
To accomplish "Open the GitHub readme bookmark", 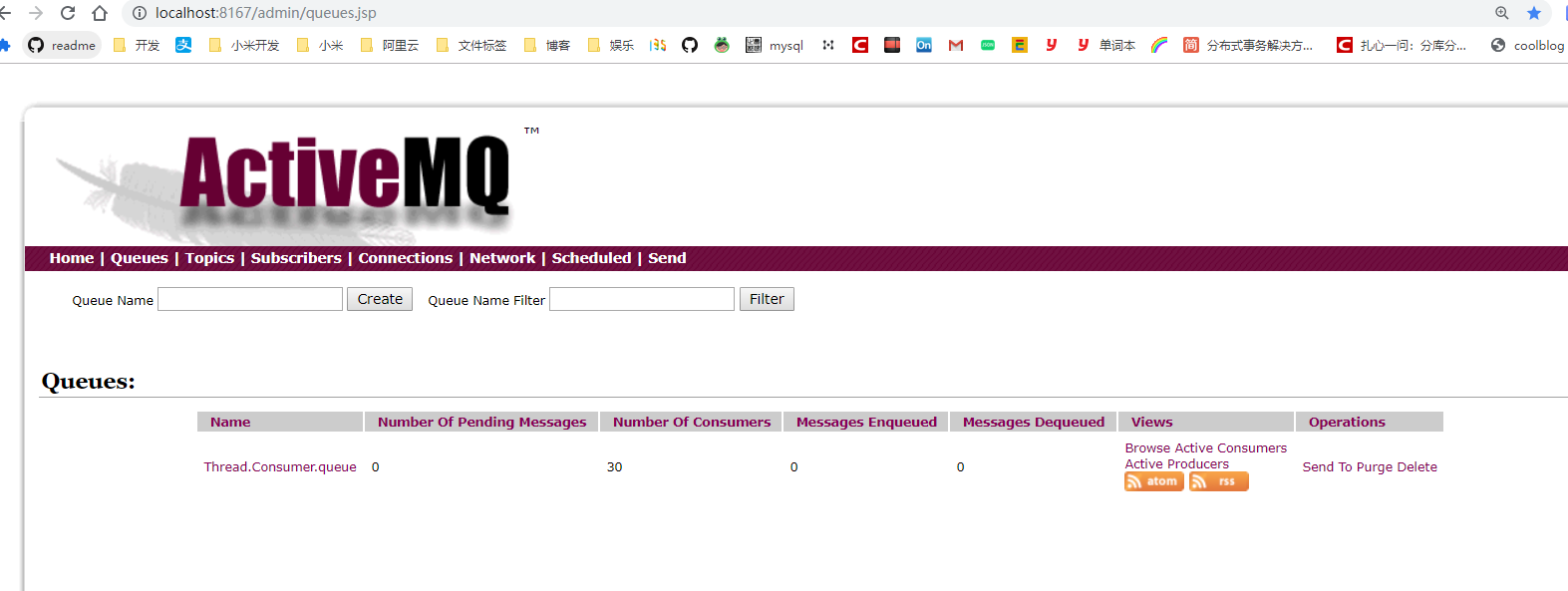I will [62, 45].
